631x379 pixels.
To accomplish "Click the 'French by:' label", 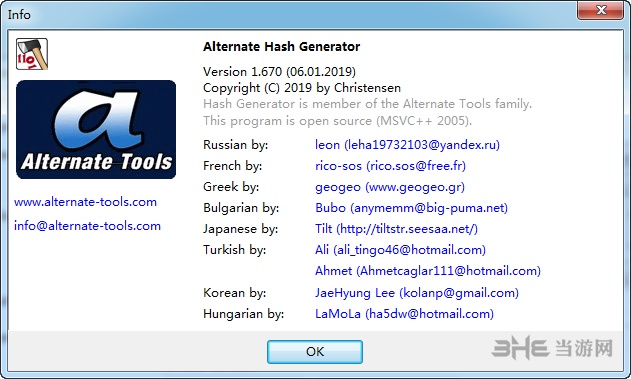I will coord(233,166).
